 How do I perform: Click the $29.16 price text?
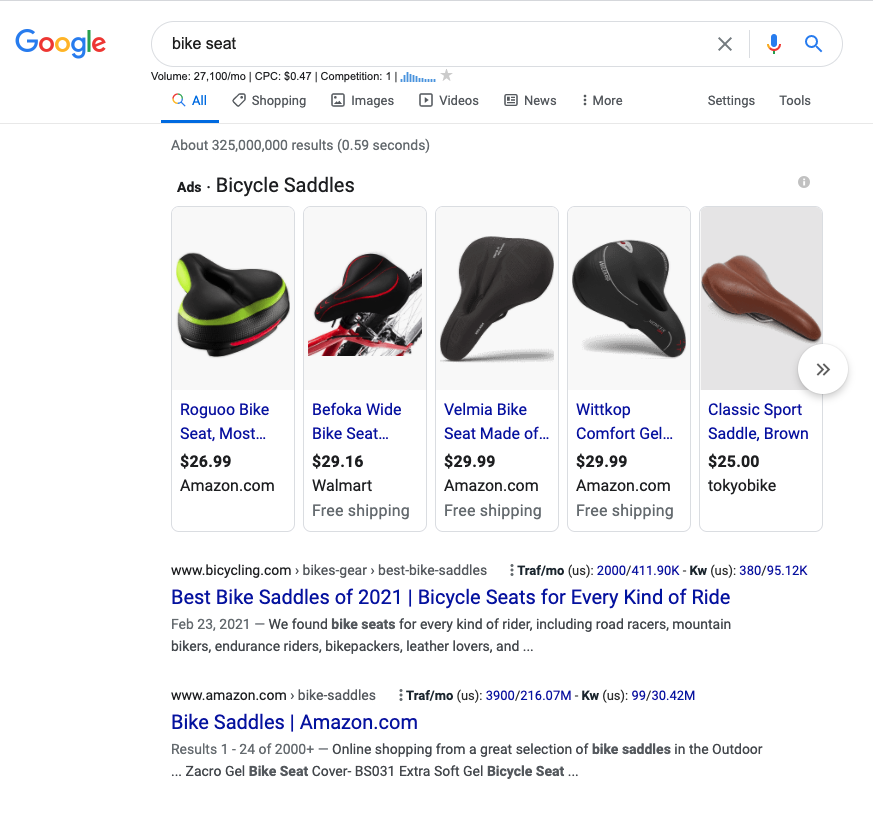point(337,462)
